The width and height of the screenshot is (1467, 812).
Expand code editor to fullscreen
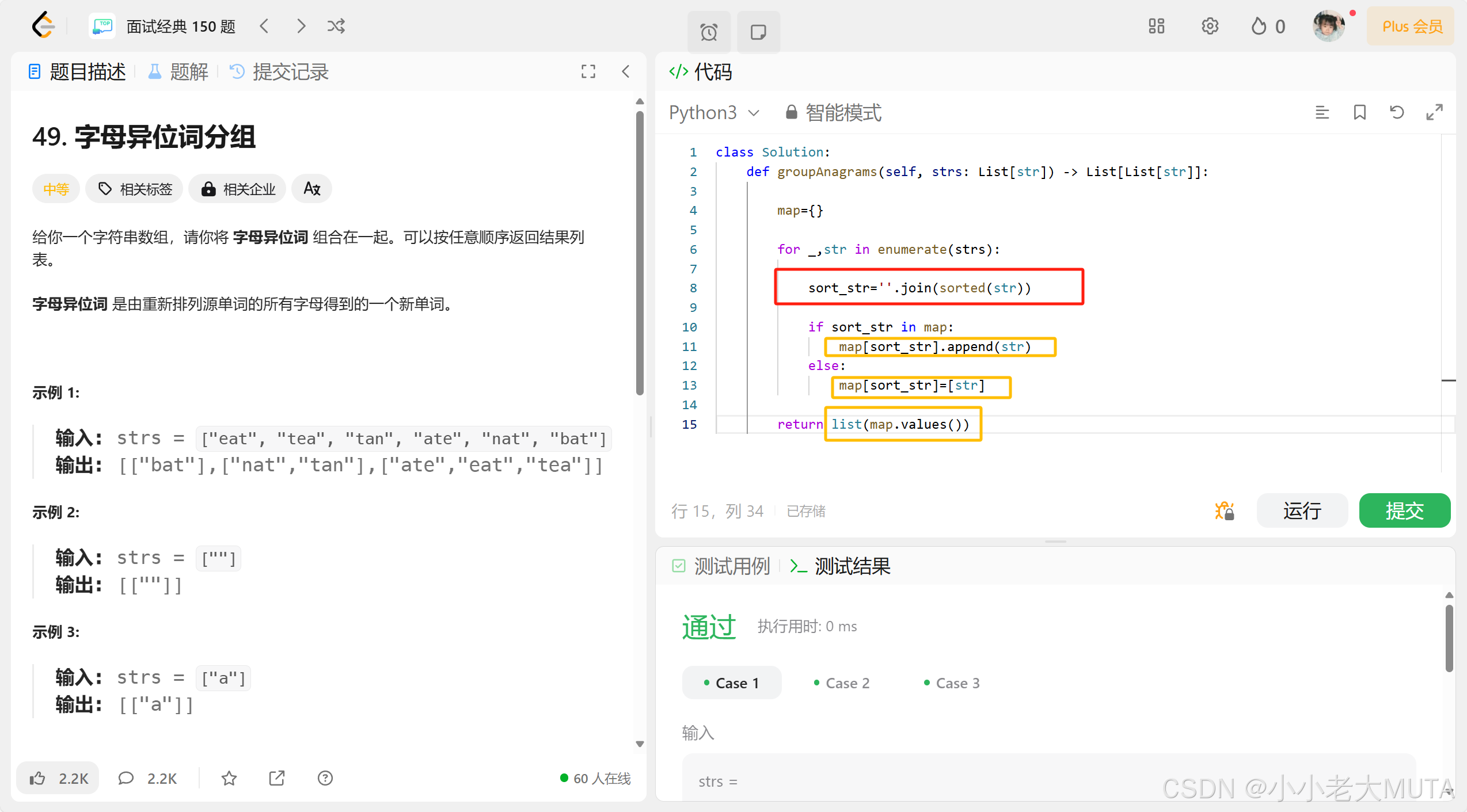[1434, 112]
